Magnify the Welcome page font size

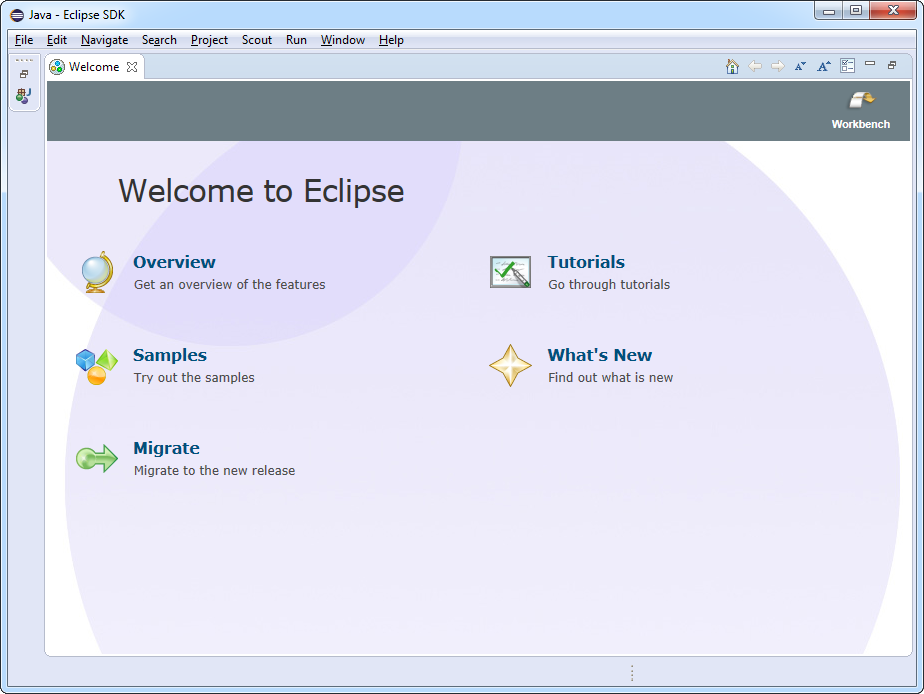coord(824,66)
